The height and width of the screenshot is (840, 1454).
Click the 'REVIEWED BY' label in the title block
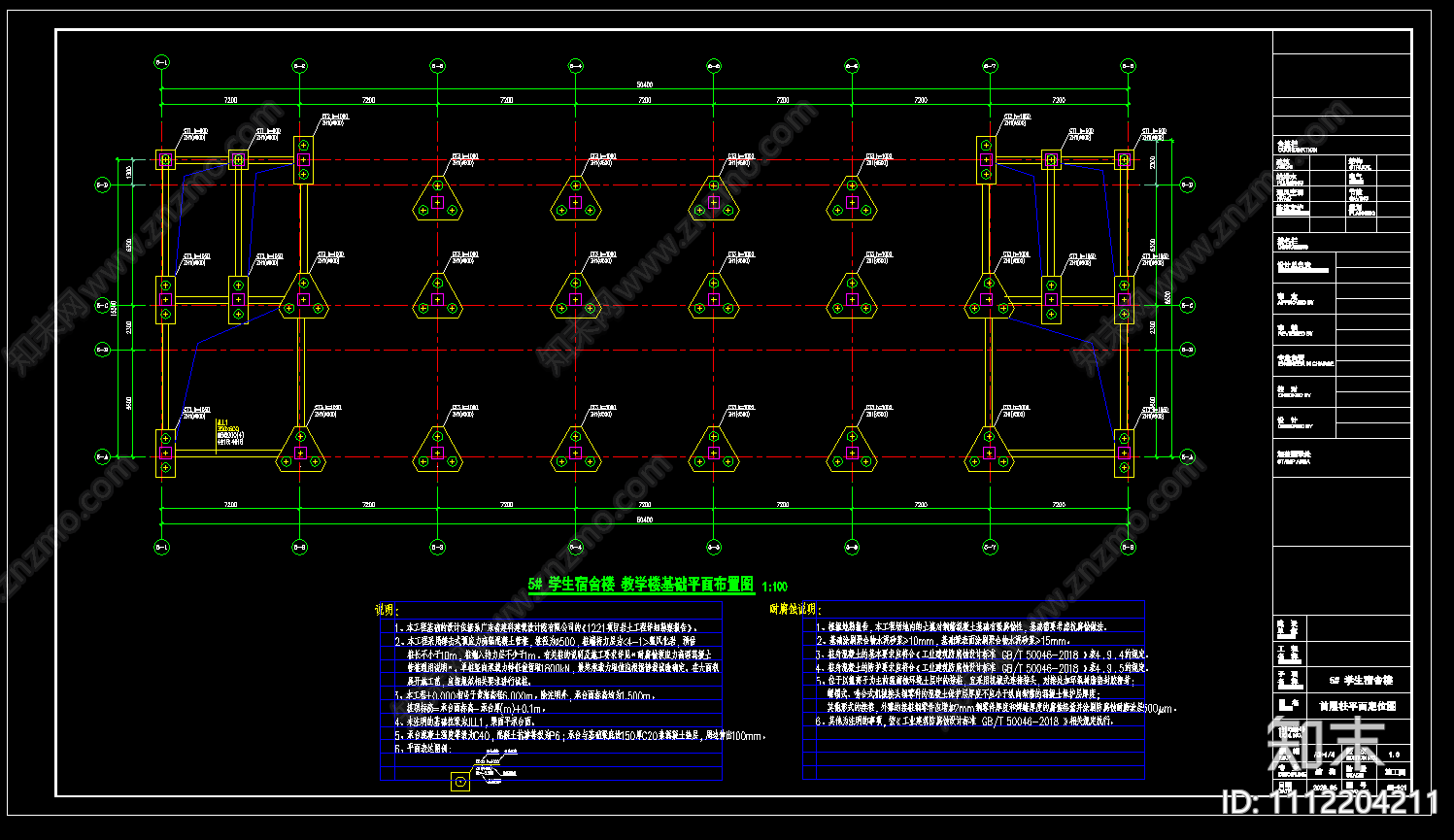[1295, 334]
